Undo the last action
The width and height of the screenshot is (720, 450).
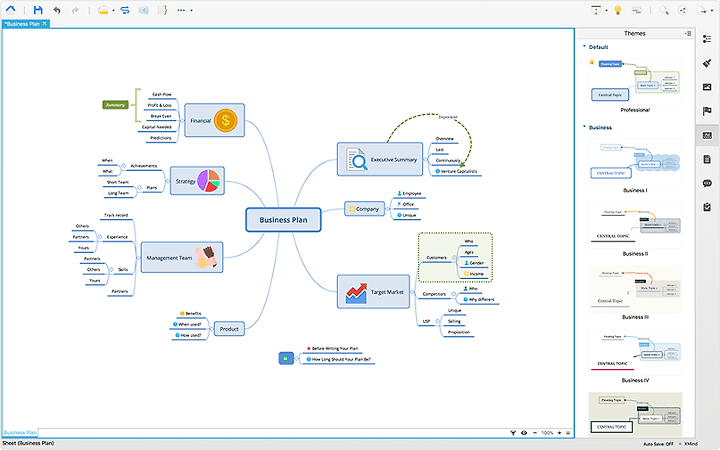57,10
